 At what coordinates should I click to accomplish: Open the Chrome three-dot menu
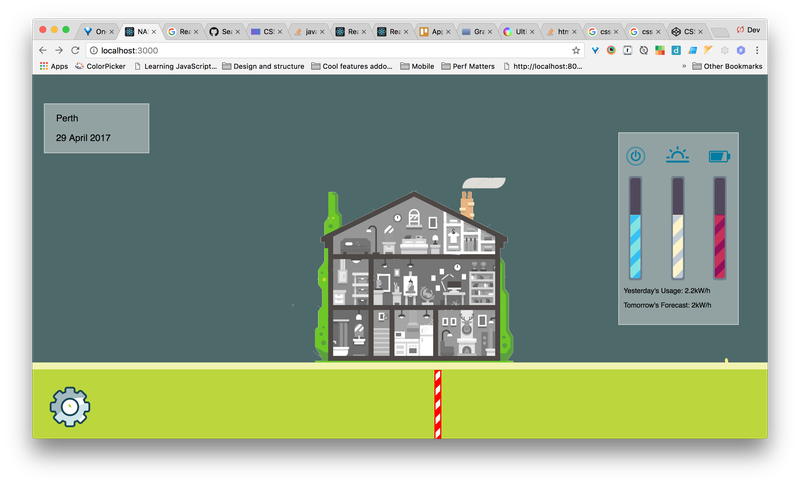click(x=757, y=50)
